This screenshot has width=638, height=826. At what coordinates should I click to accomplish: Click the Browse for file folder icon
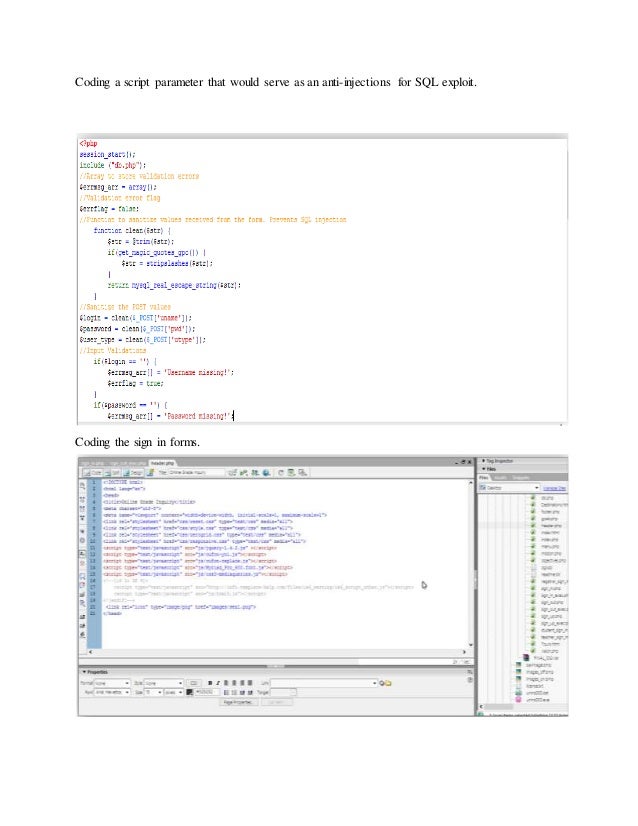(388, 683)
